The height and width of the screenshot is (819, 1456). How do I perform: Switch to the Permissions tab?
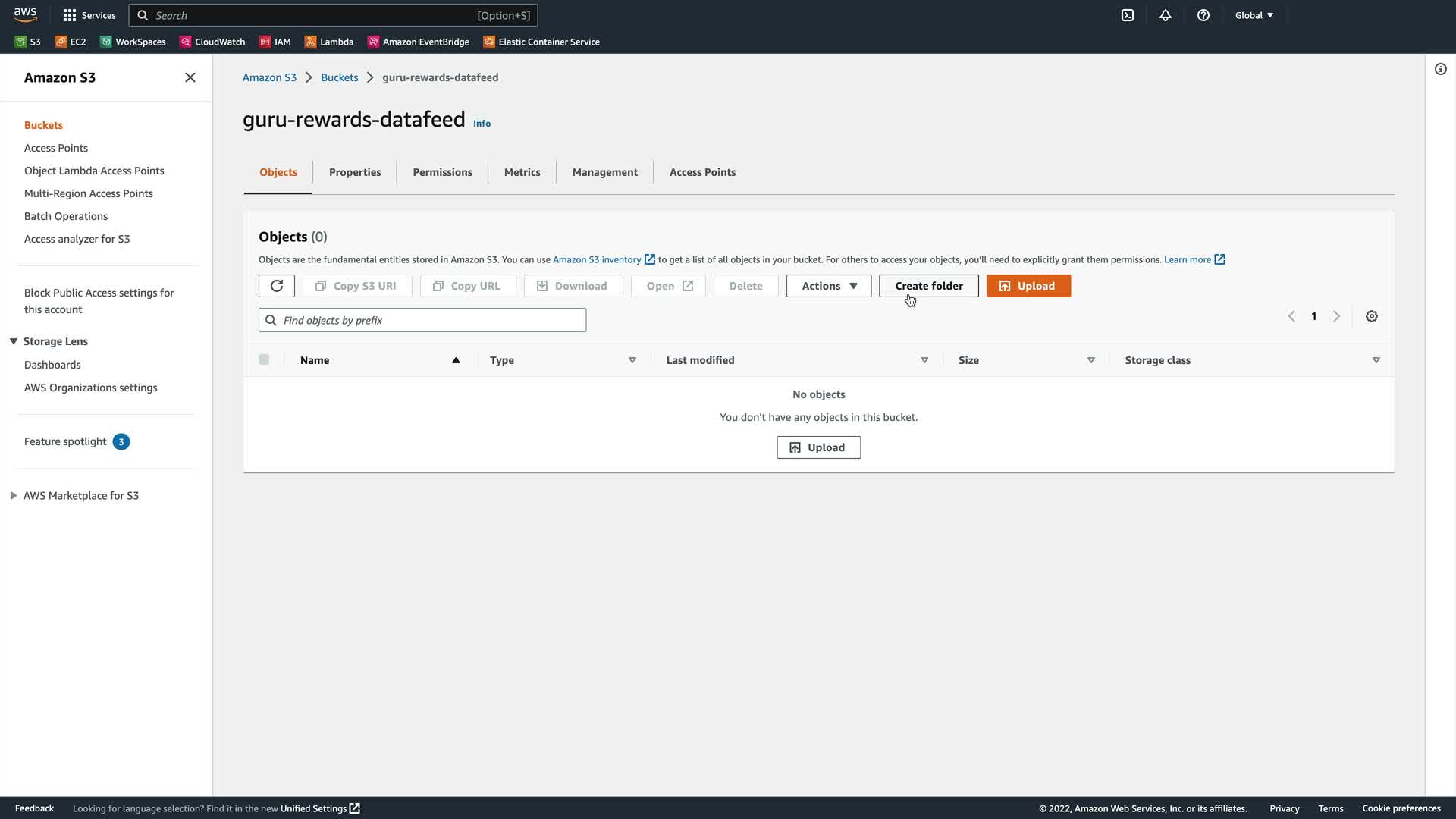pos(442,172)
